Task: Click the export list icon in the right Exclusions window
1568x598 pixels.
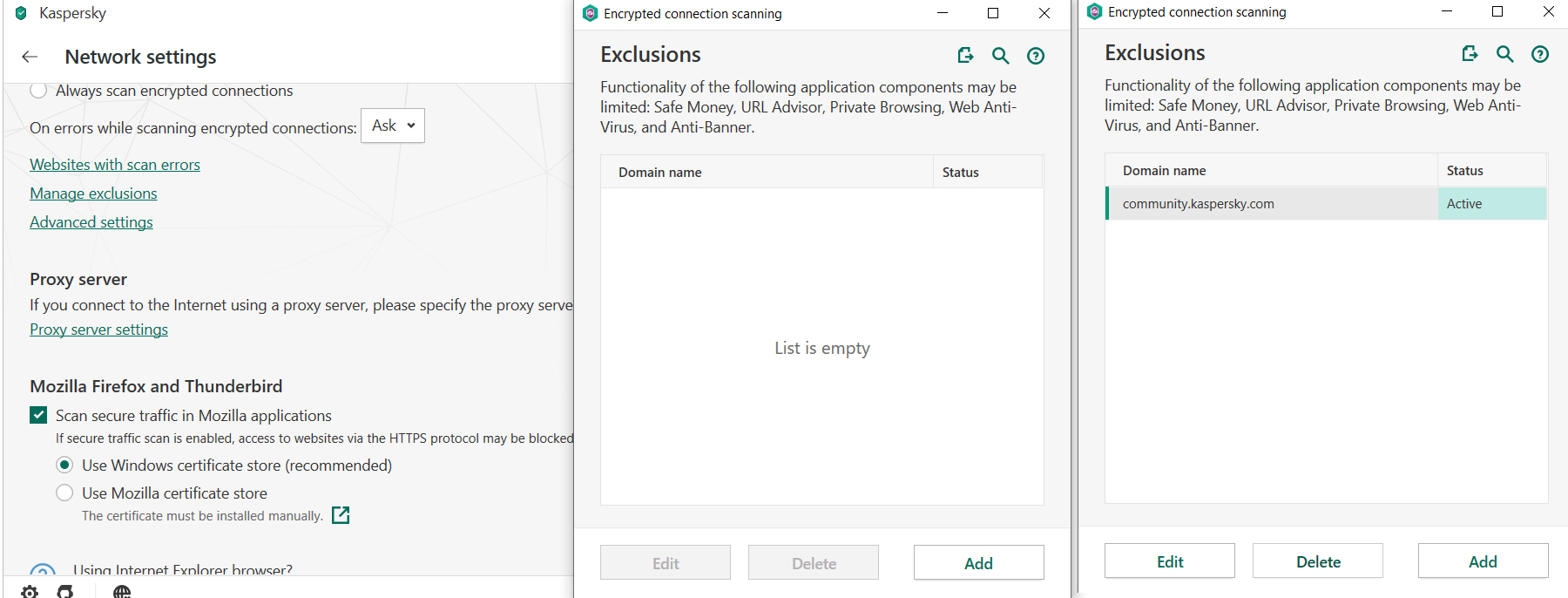Action: pos(1470,53)
